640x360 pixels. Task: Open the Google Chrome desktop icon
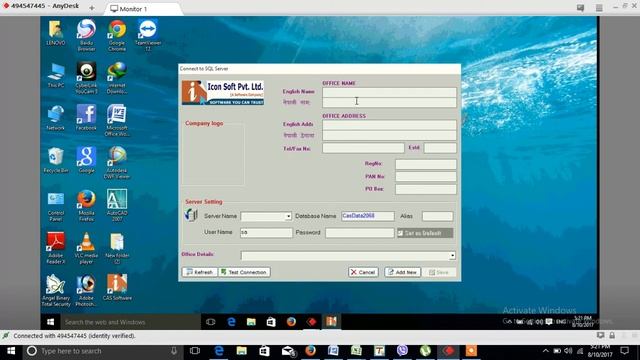[x=117, y=36]
